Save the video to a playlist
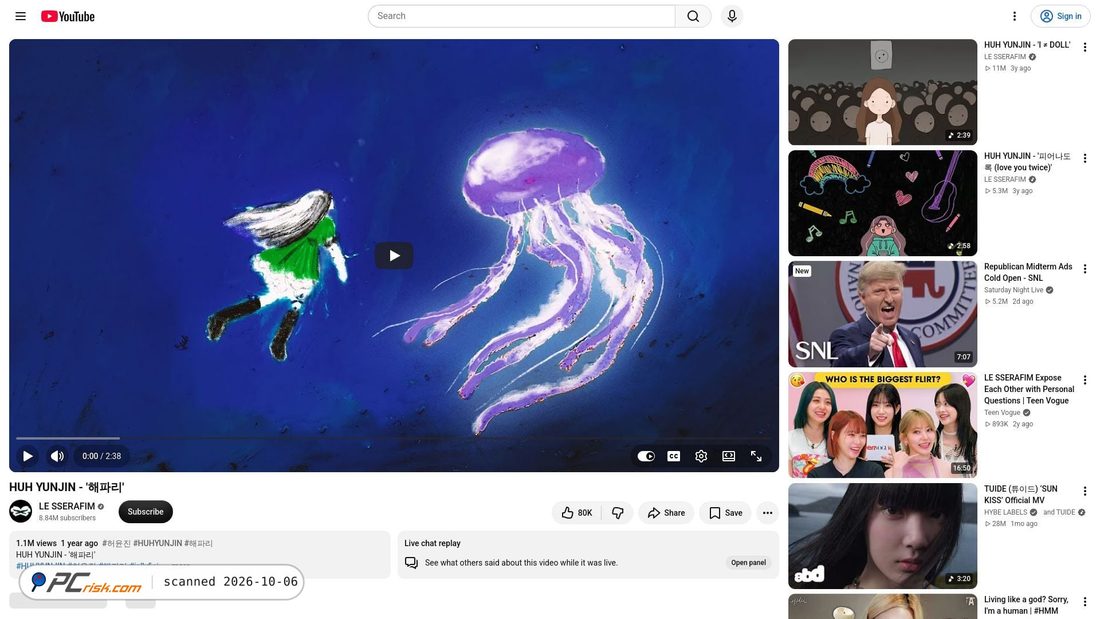Viewport: 1100px width, 619px height. point(725,513)
